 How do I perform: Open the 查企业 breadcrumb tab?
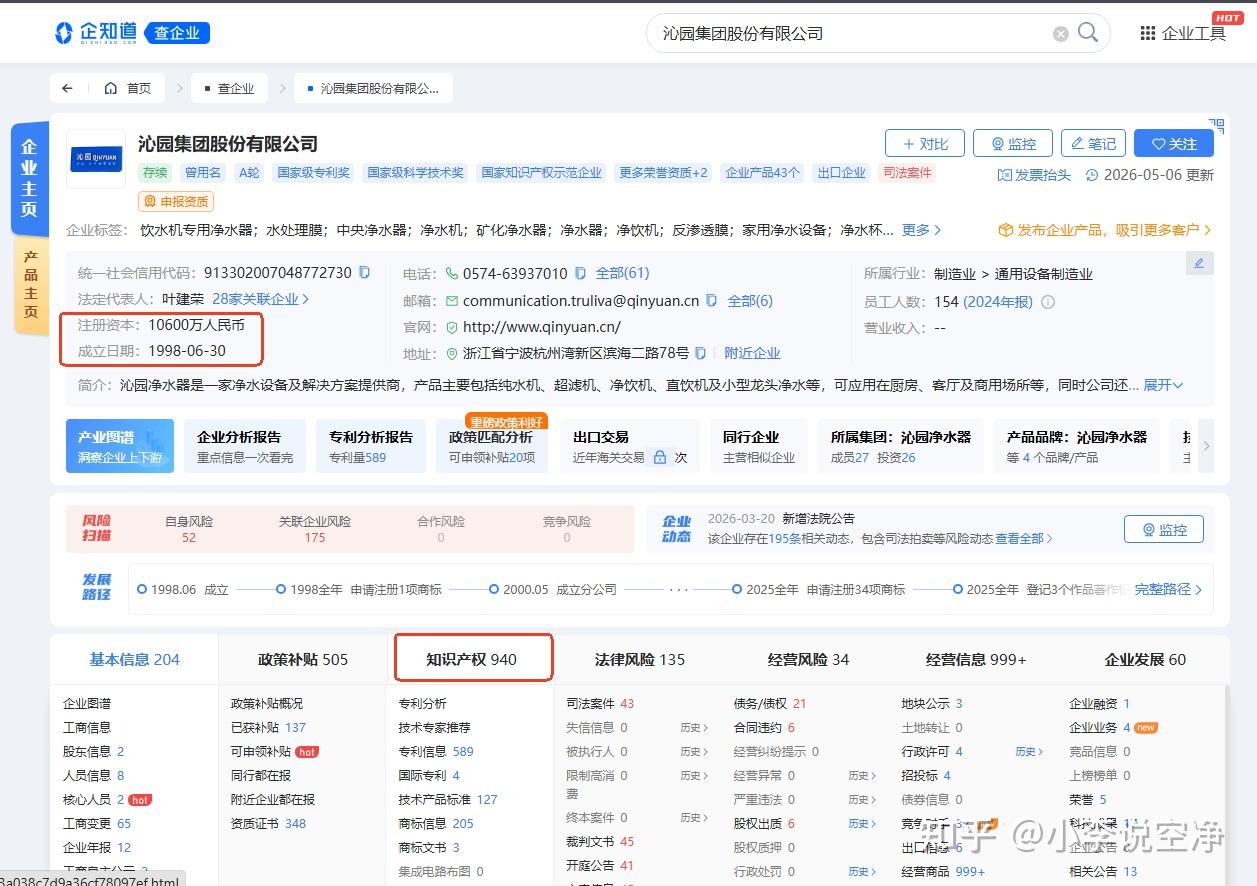coord(229,88)
